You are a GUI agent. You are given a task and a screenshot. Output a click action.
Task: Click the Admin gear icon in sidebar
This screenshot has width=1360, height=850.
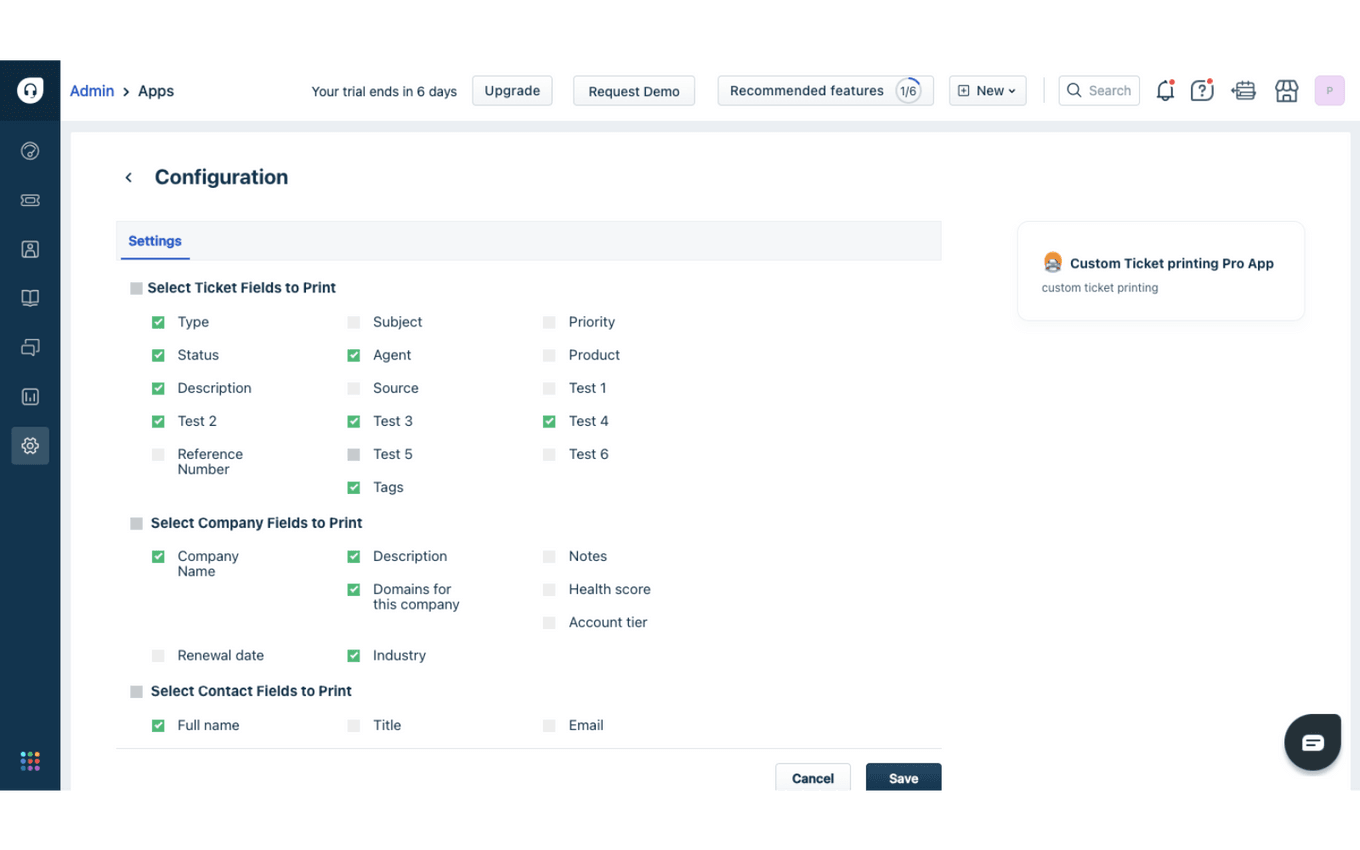(x=30, y=446)
